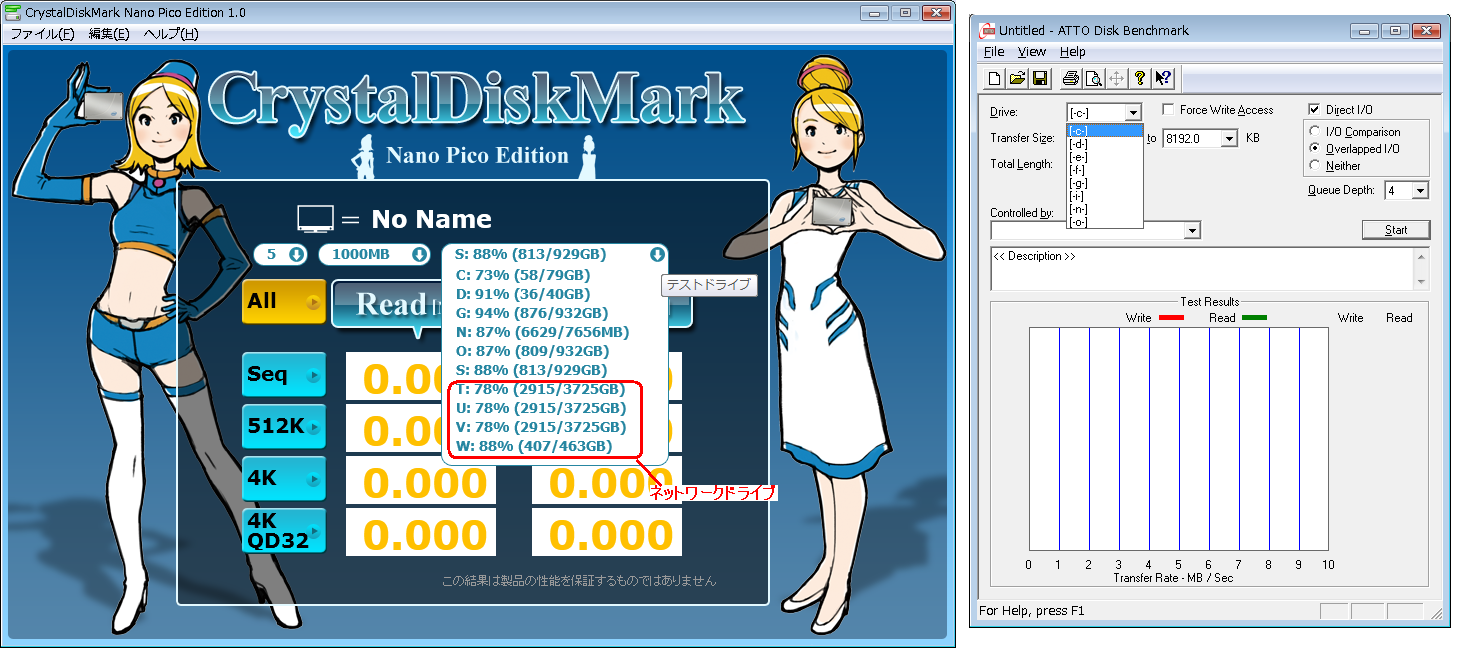Open the 編集(E) menu in CrystalDiskMark
This screenshot has height=648, width=1464.
point(109,34)
